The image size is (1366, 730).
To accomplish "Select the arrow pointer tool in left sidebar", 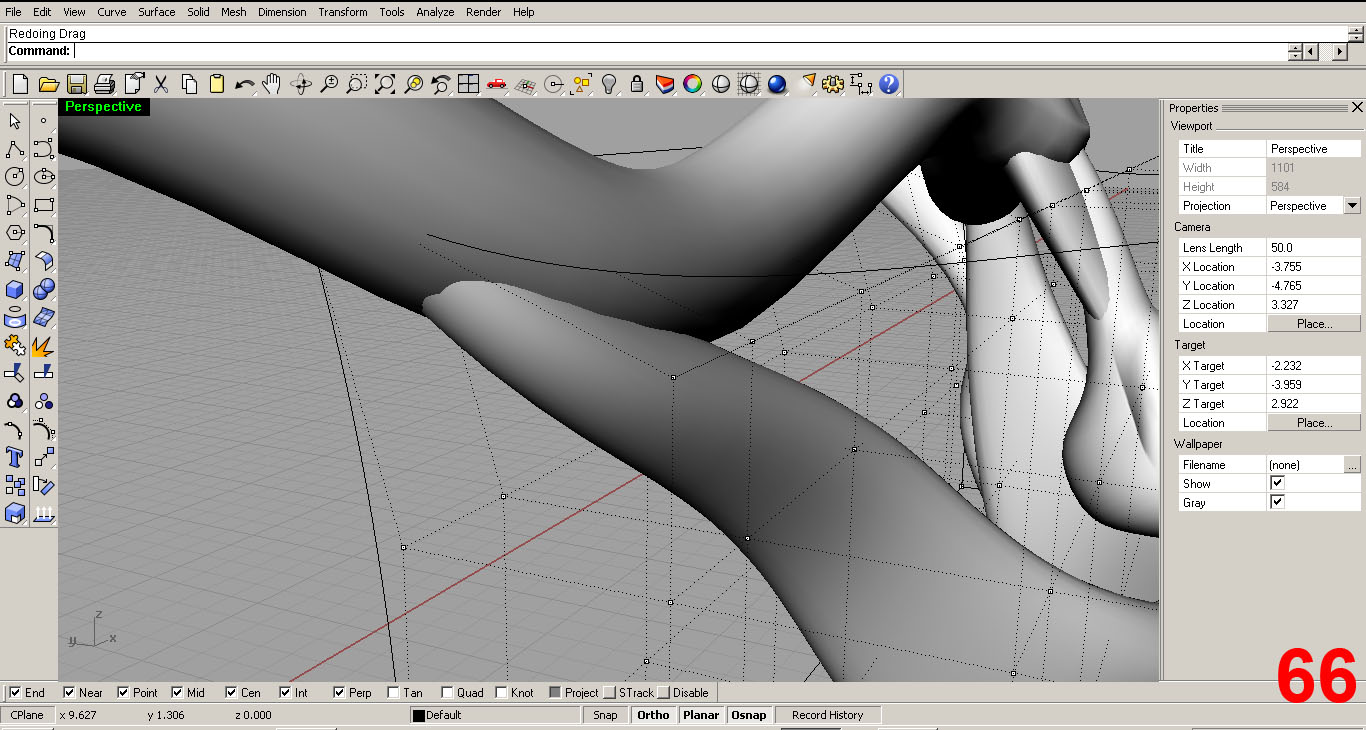I will [x=15, y=121].
